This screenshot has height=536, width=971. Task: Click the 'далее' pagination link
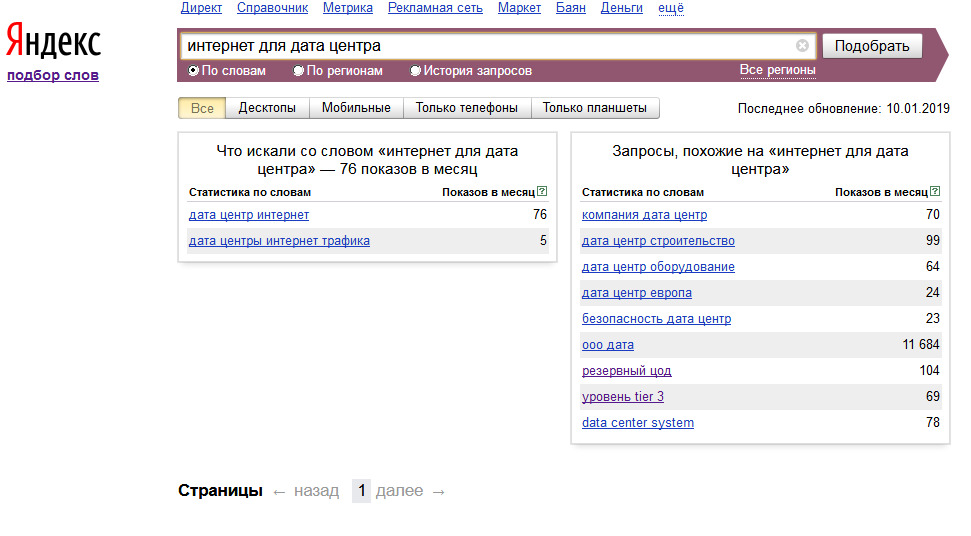(399, 491)
